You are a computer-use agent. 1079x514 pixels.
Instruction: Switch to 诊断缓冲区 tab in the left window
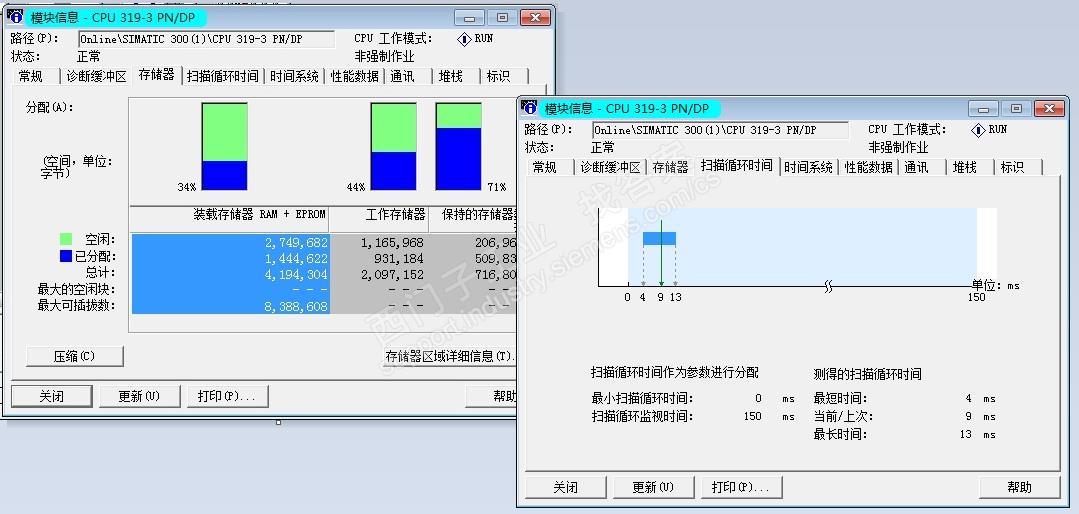click(96, 76)
